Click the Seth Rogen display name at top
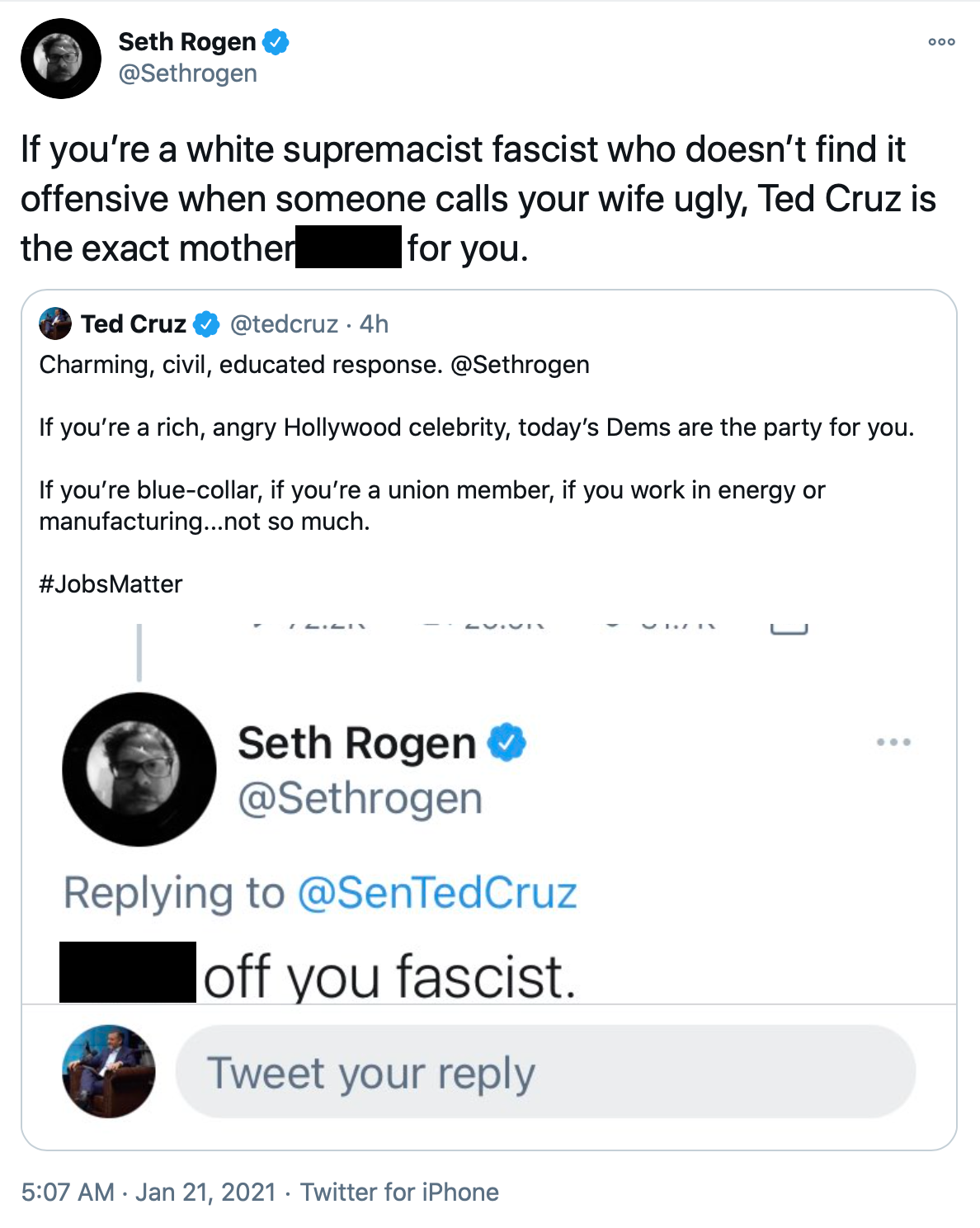This screenshot has height=1228, width=980. click(187, 41)
